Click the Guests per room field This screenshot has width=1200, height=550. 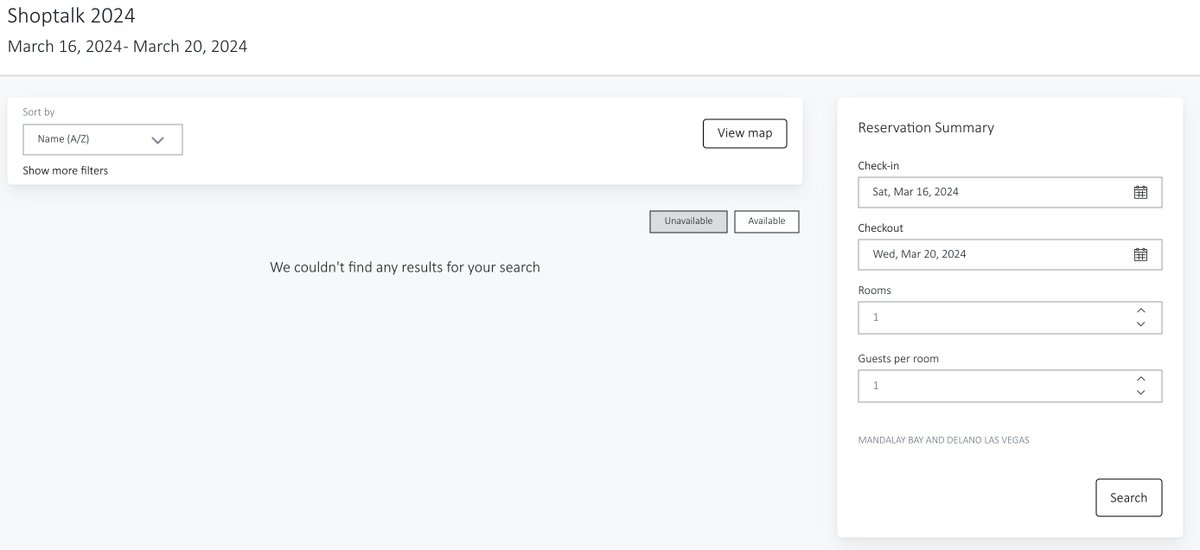[x=1010, y=385]
